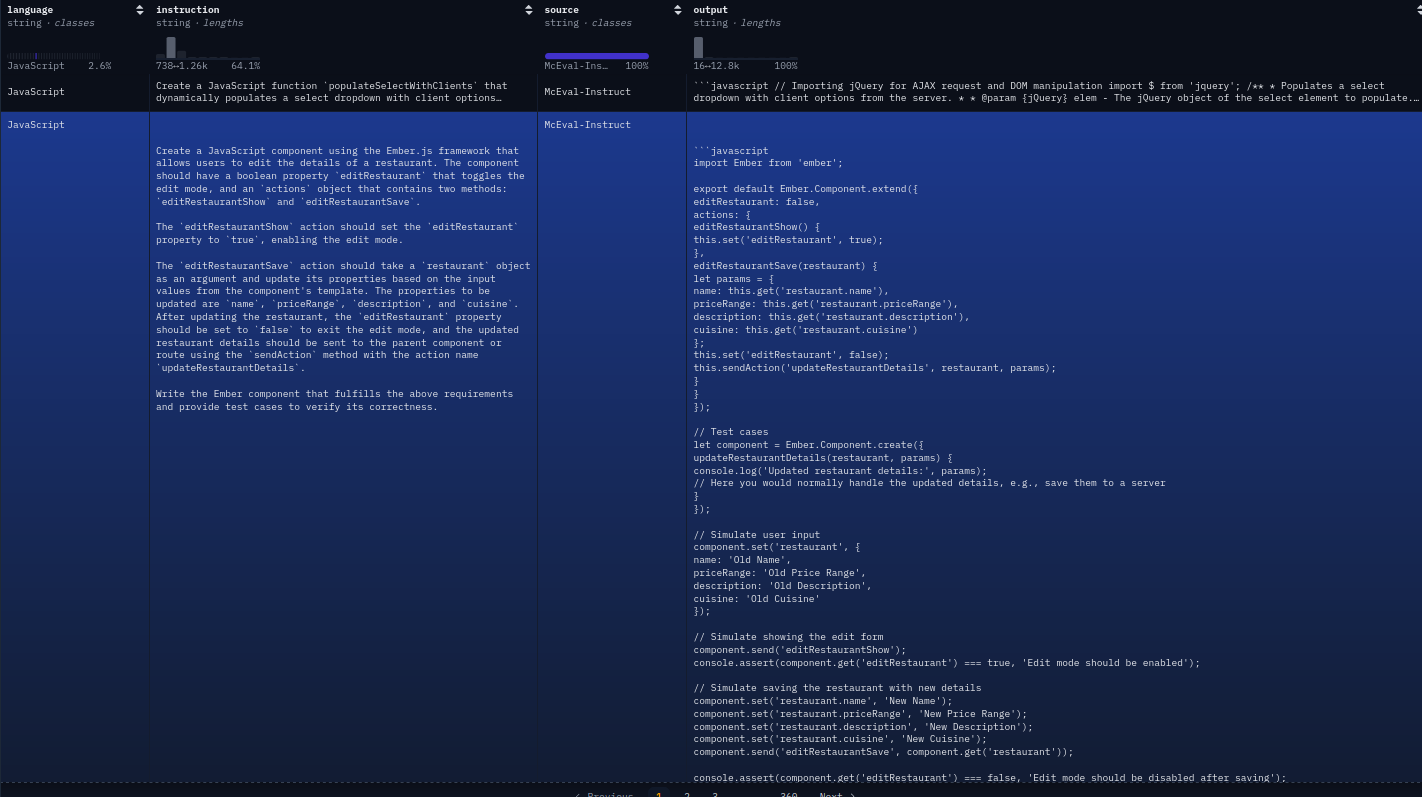Viewport: 1422px width, 797px height.
Task: Click the 'instruction' column header name
Action: [187, 10]
